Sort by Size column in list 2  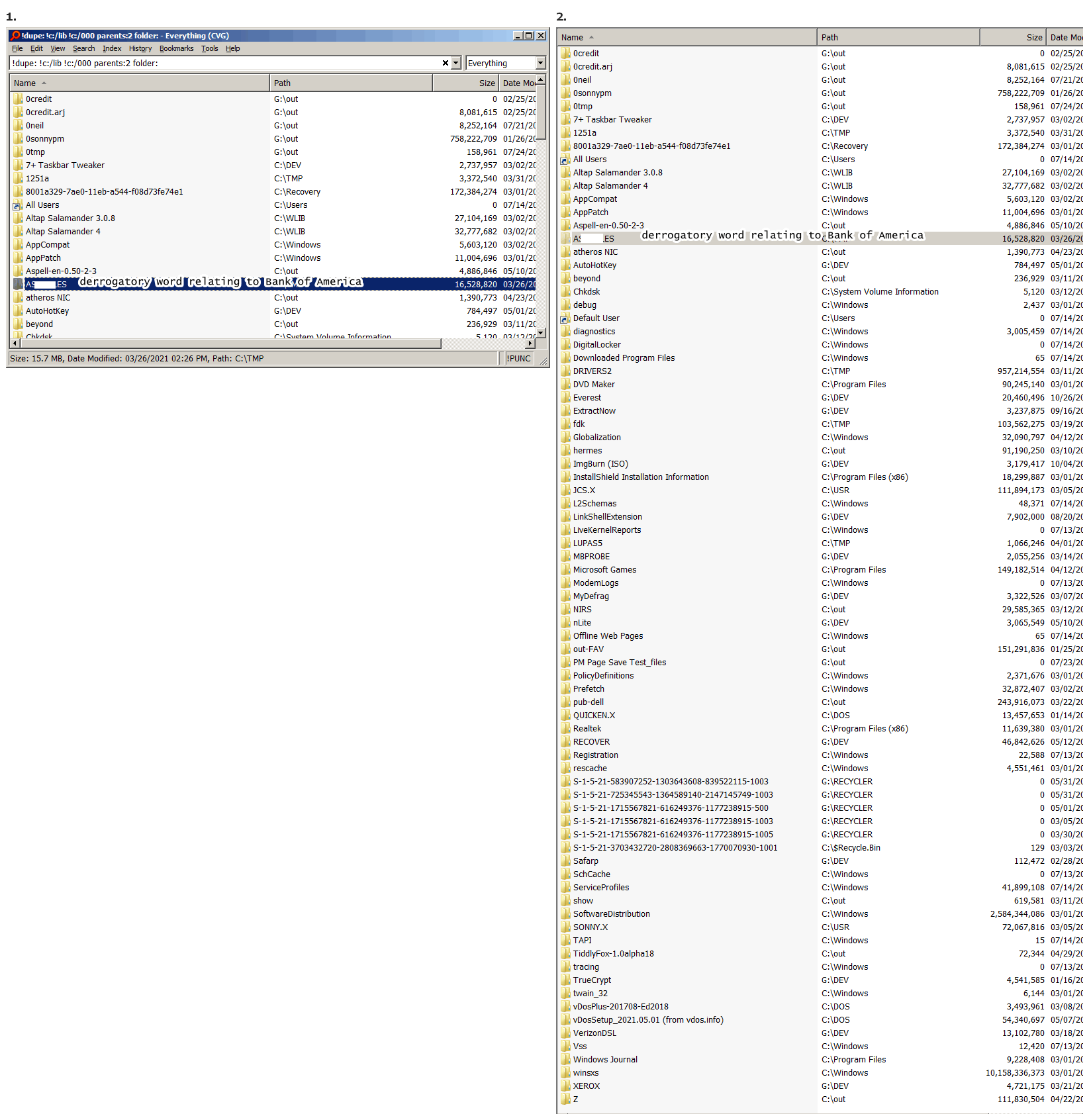[1013, 37]
